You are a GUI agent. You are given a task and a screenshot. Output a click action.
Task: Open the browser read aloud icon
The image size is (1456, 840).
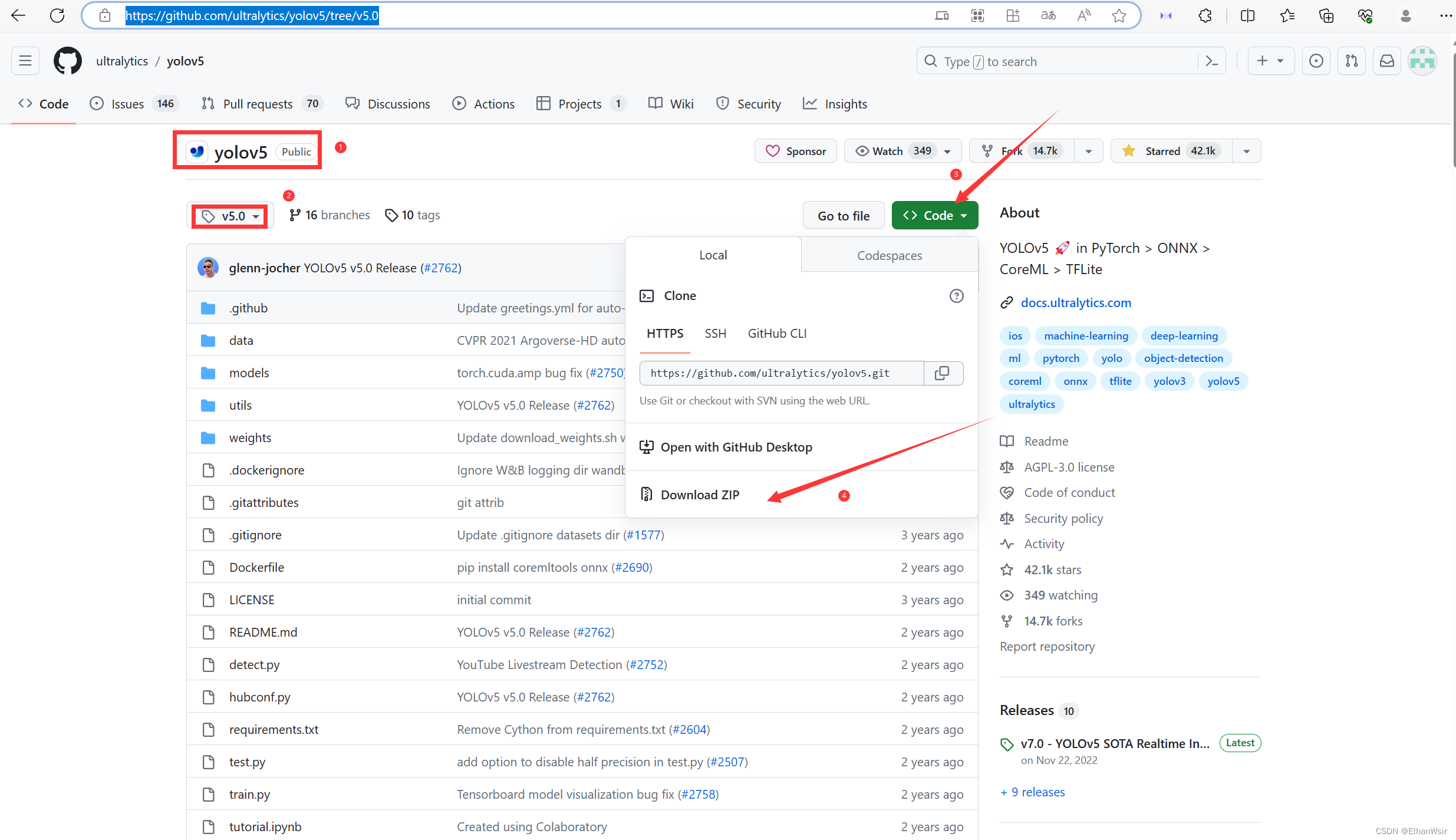pos(1083,15)
